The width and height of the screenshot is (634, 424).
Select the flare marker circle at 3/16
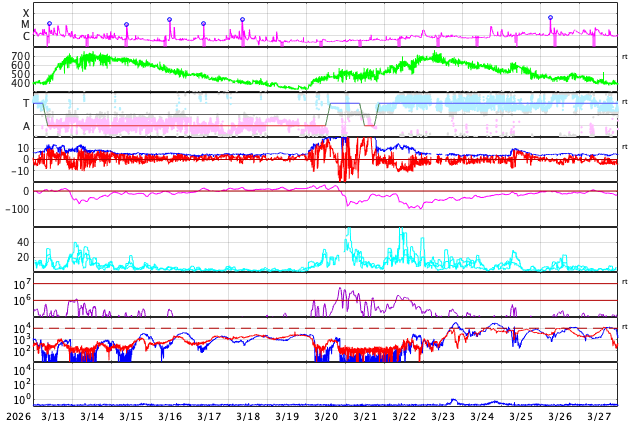169,19
